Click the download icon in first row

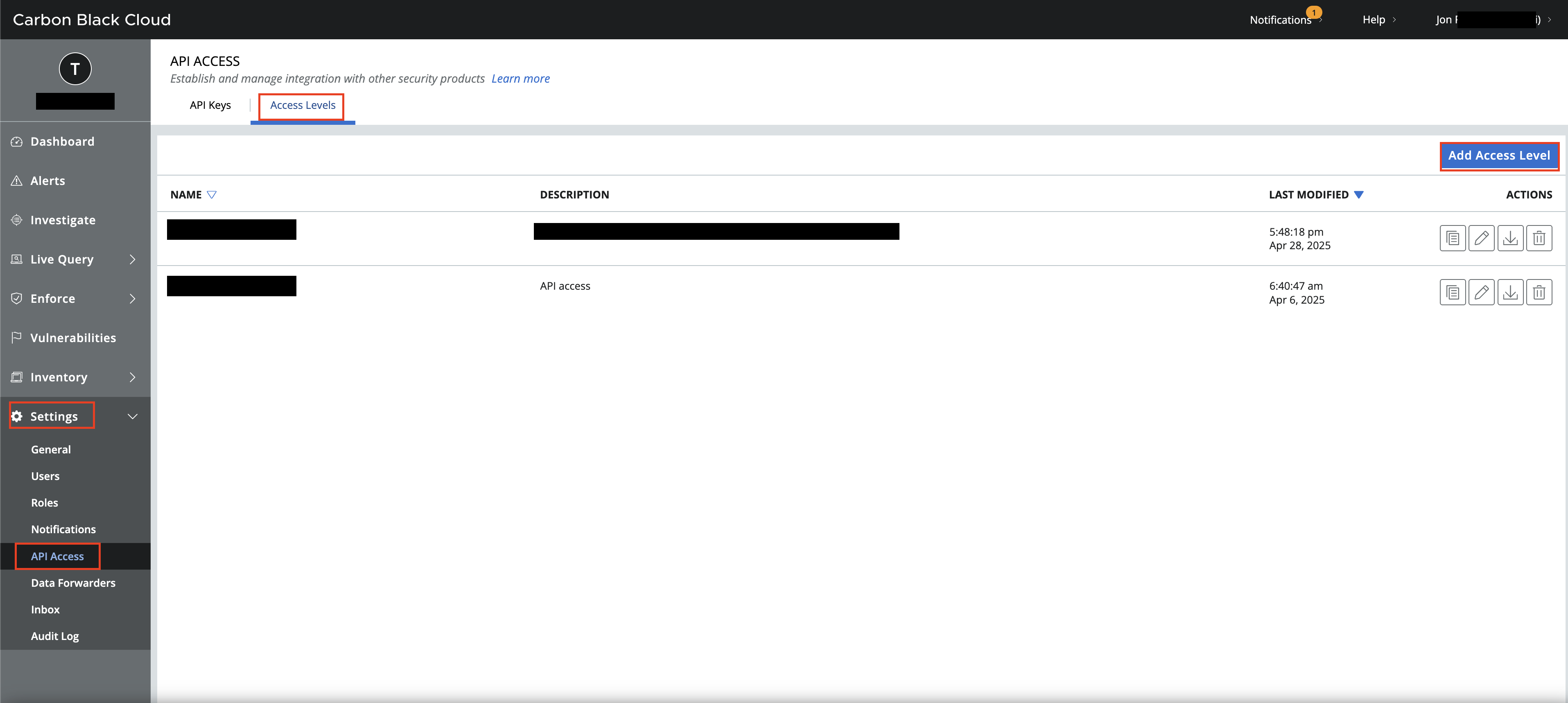tap(1510, 239)
